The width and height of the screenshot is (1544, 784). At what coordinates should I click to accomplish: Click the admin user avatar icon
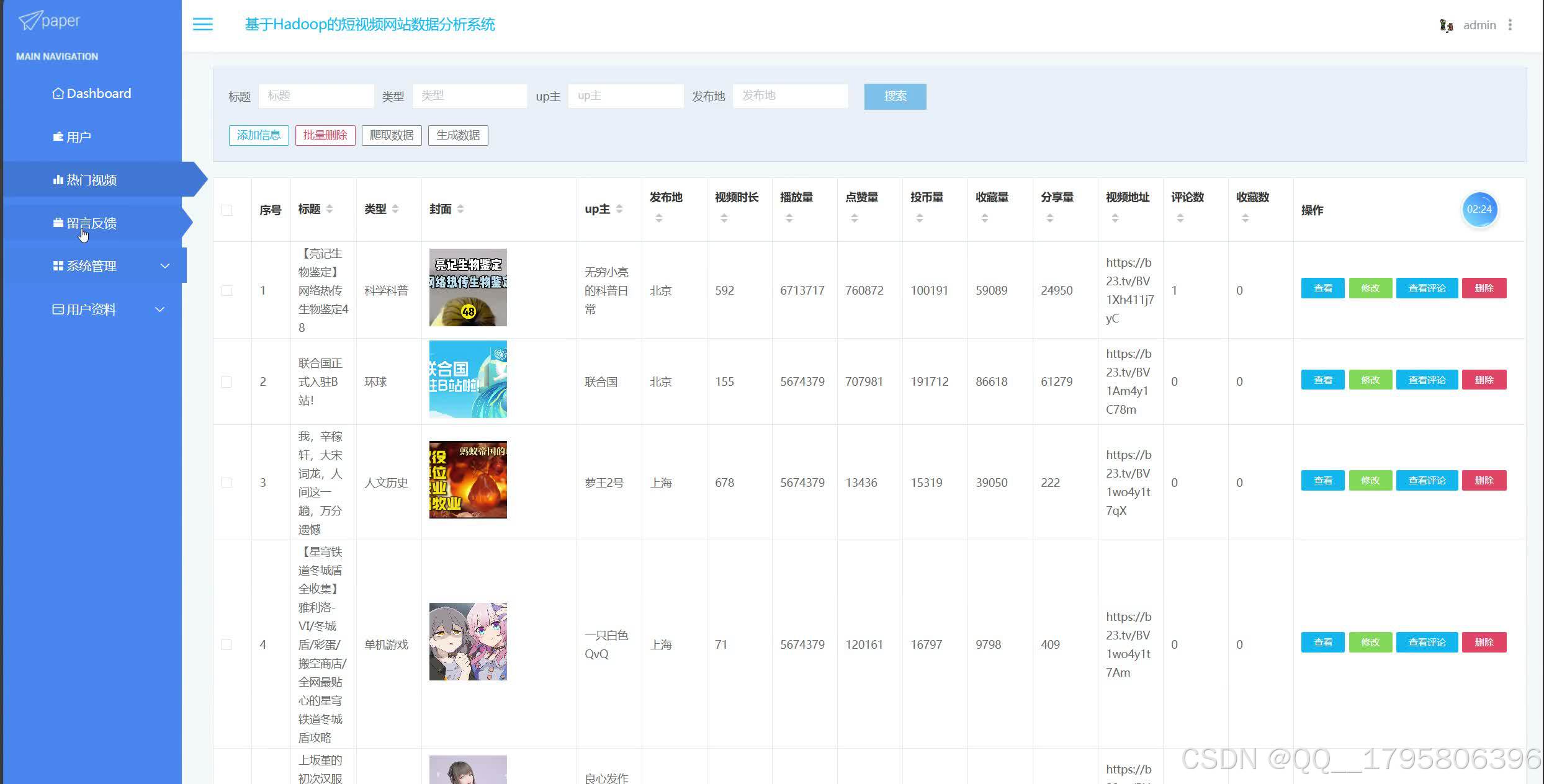(x=1446, y=25)
